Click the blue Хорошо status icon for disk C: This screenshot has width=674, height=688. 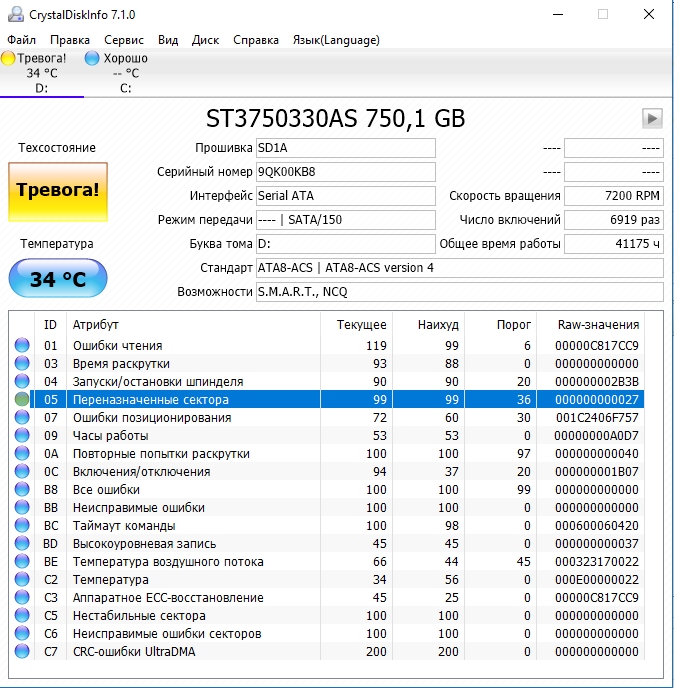coord(92,58)
